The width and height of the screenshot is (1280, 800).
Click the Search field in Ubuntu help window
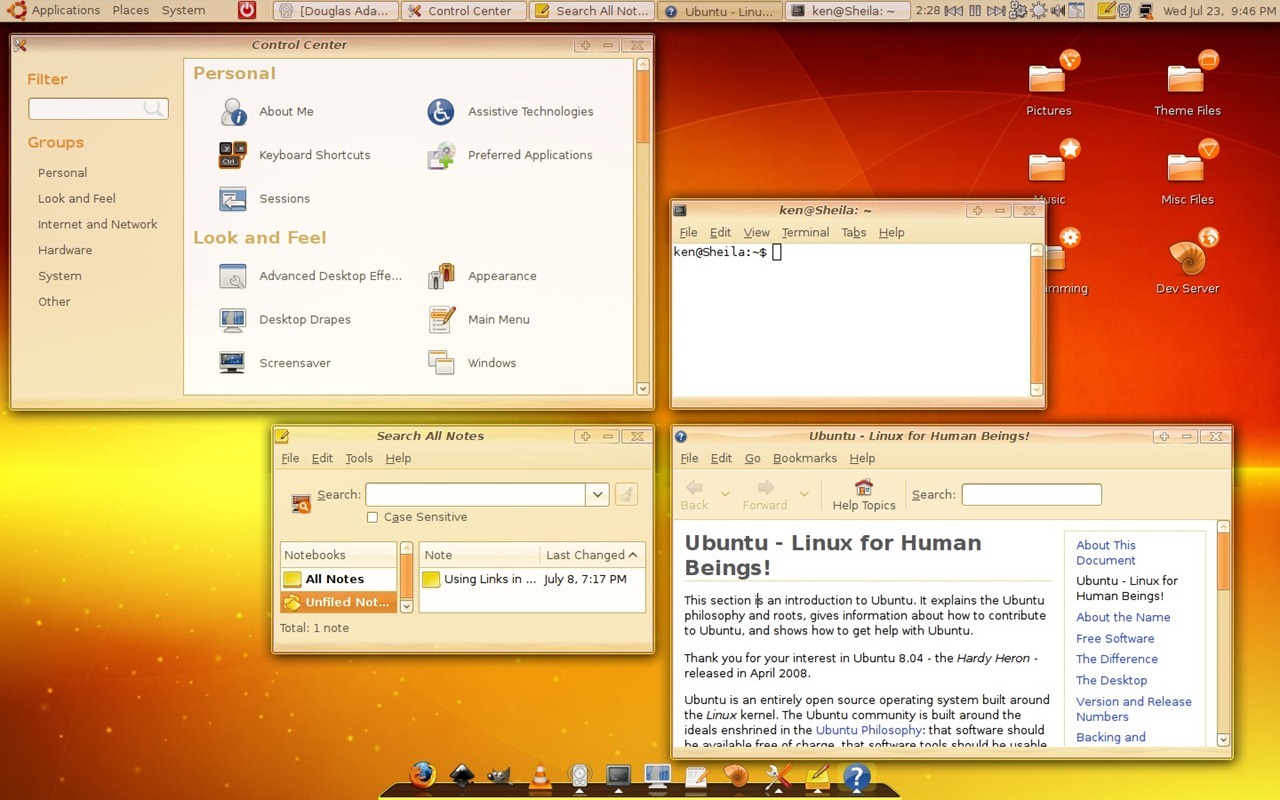(1031, 494)
